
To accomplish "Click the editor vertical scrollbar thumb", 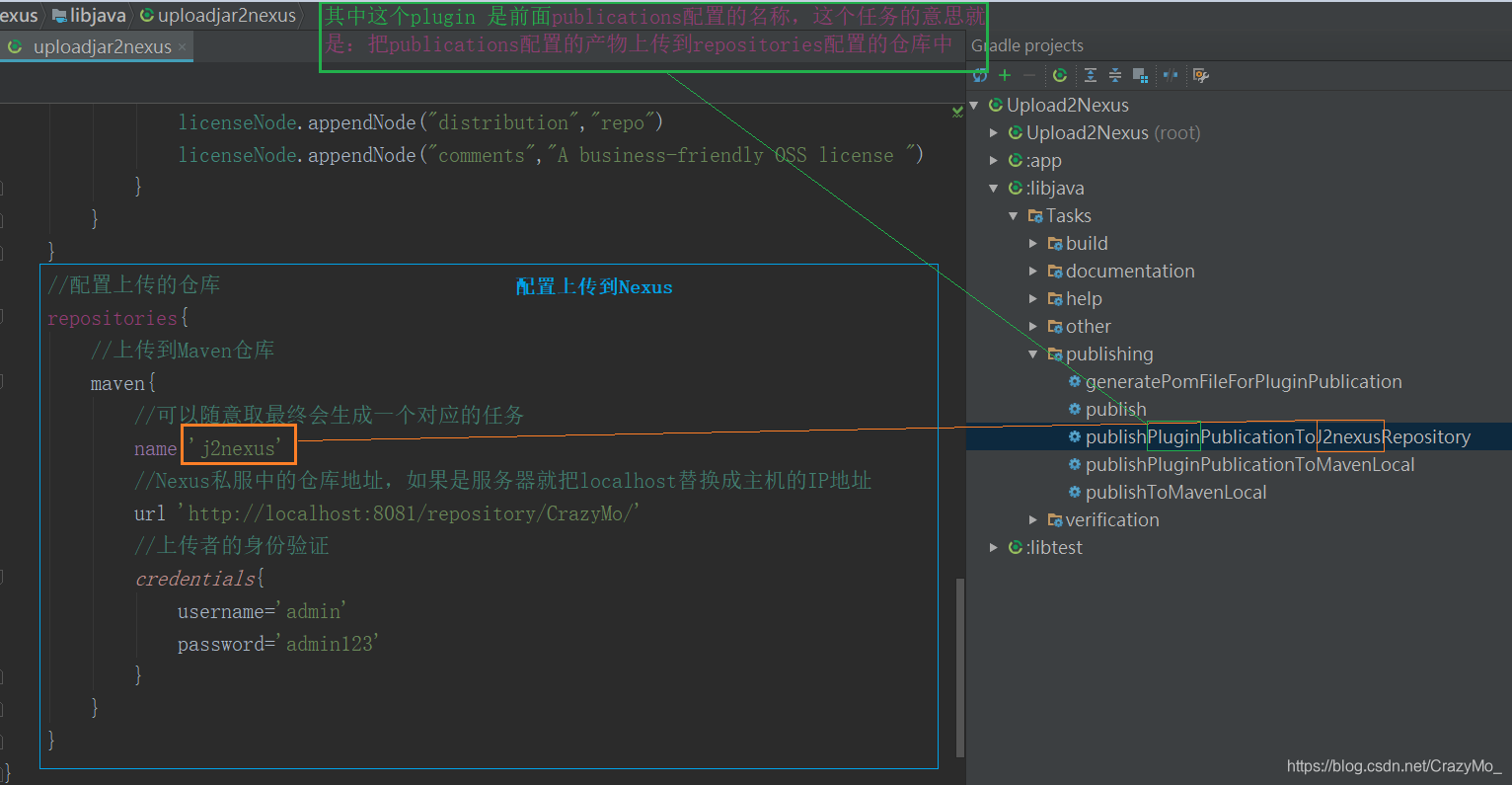I will [959, 667].
